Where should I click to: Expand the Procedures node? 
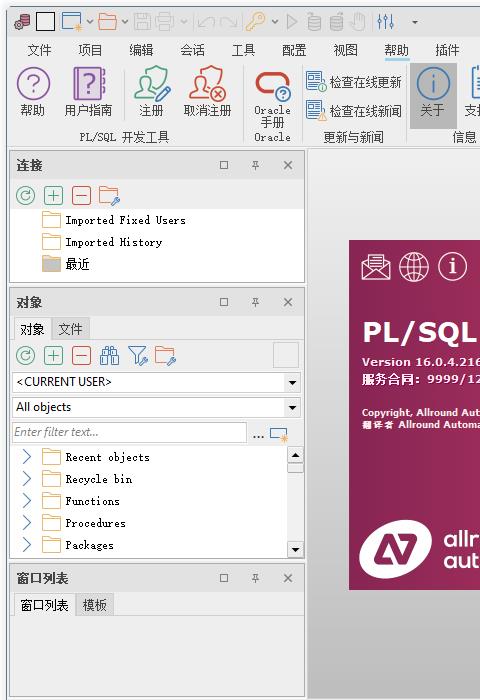click(x=27, y=523)
